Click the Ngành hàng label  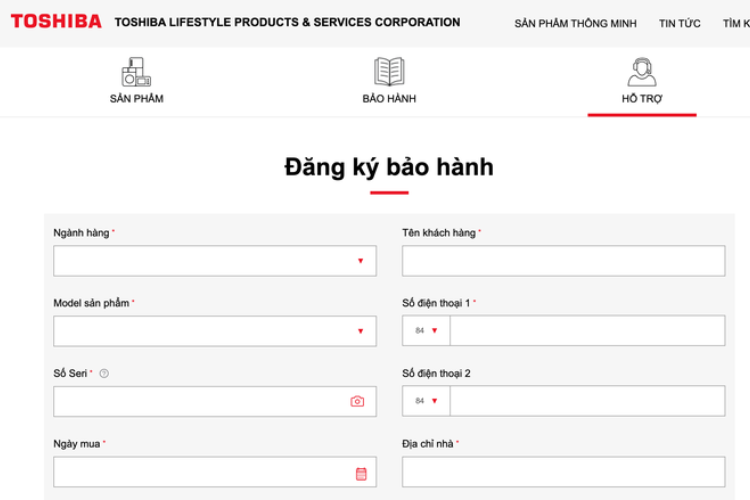(x=81, y=233)
